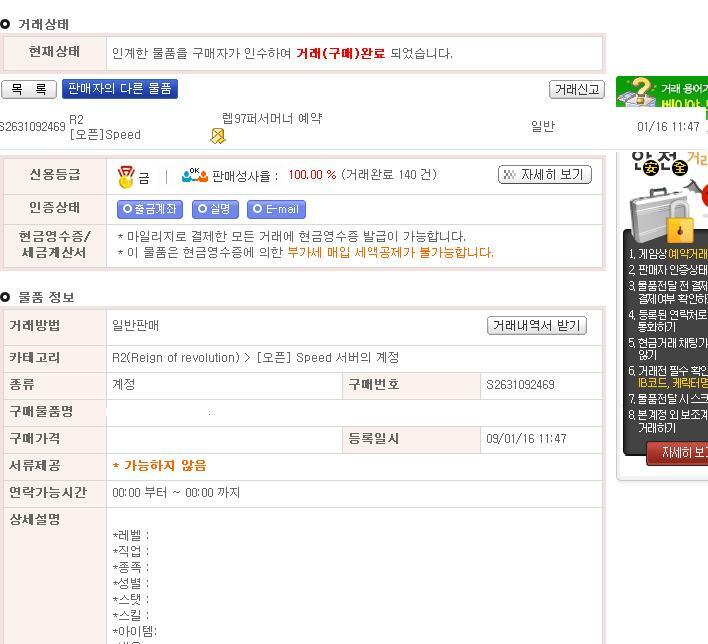Screen dimensions: 708x644
Task: Open 자세히 보기 credit details button
Action: pos(545,174)
